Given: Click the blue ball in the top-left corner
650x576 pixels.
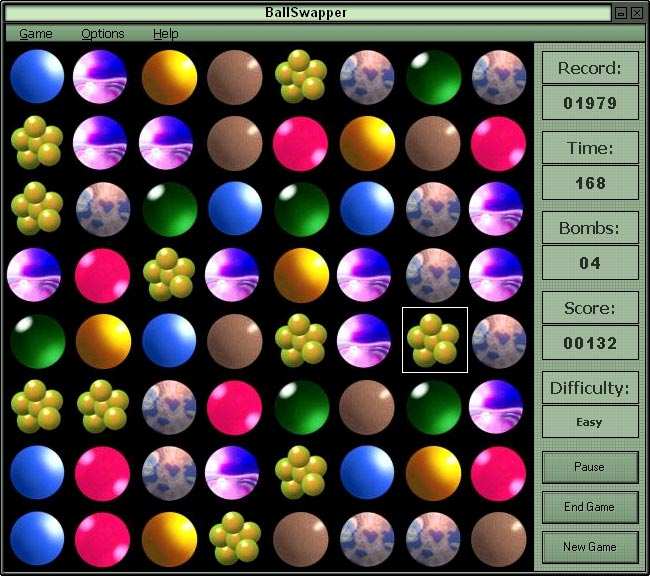Looking at the screenshot, I should coord(37,76).
